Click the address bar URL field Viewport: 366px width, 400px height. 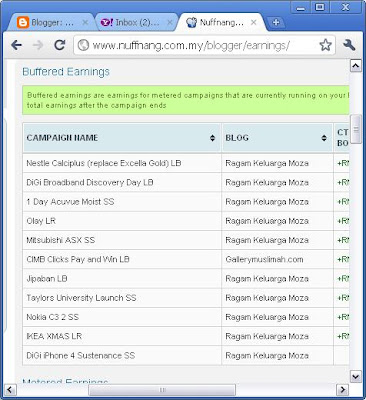pyautogui.click(x=203, y=45)
